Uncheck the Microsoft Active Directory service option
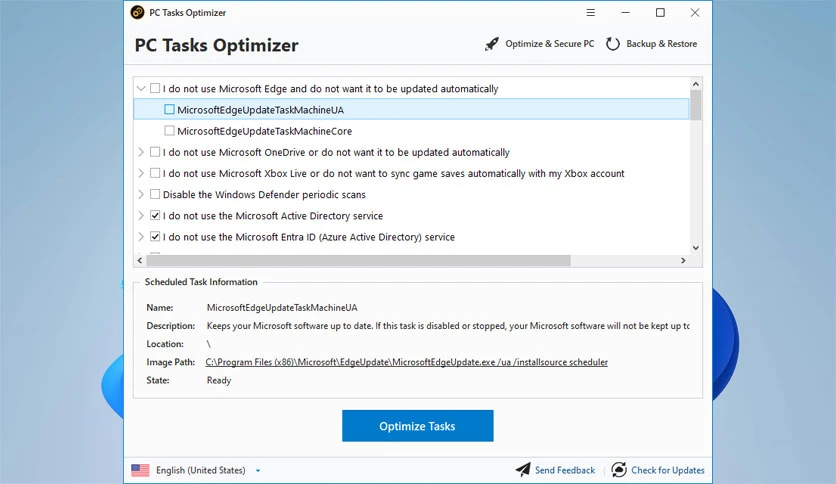Viewport: 836px width, 484px height. tap(155, 215)
